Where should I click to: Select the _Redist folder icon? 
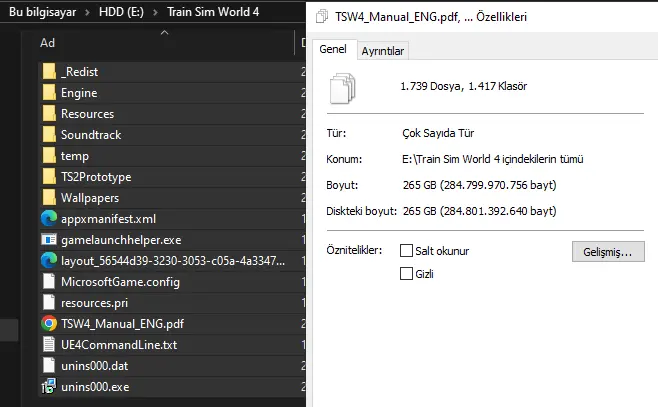(x=49, y=72)
